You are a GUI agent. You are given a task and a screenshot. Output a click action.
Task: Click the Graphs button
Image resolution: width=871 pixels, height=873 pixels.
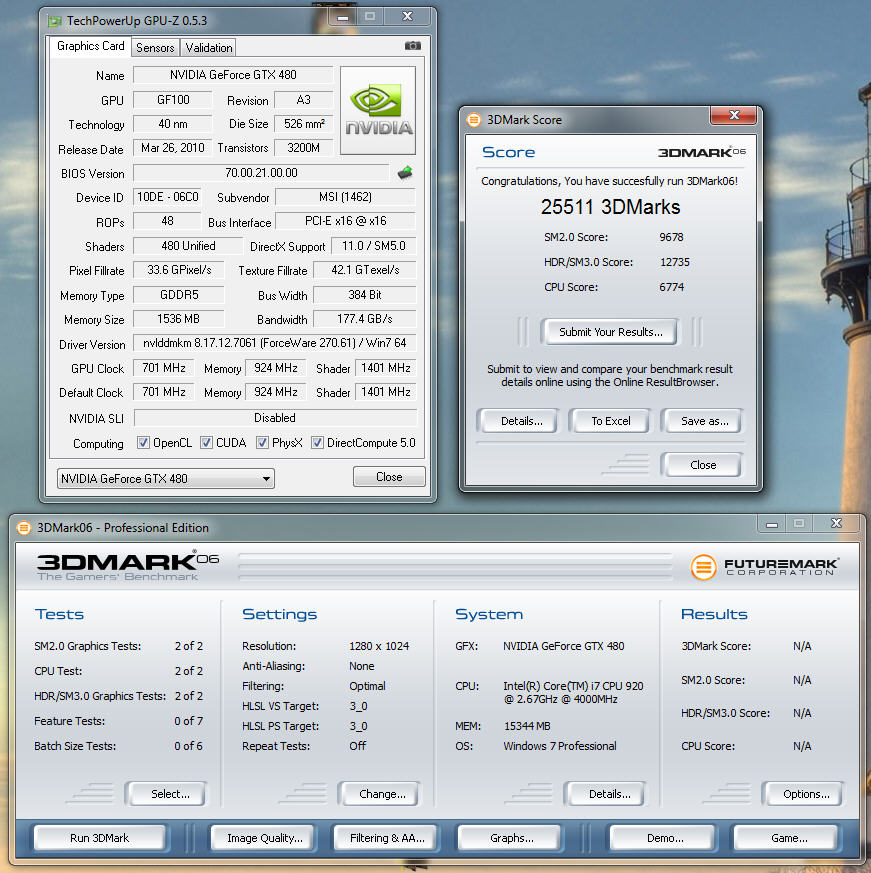tap(511, 838)
